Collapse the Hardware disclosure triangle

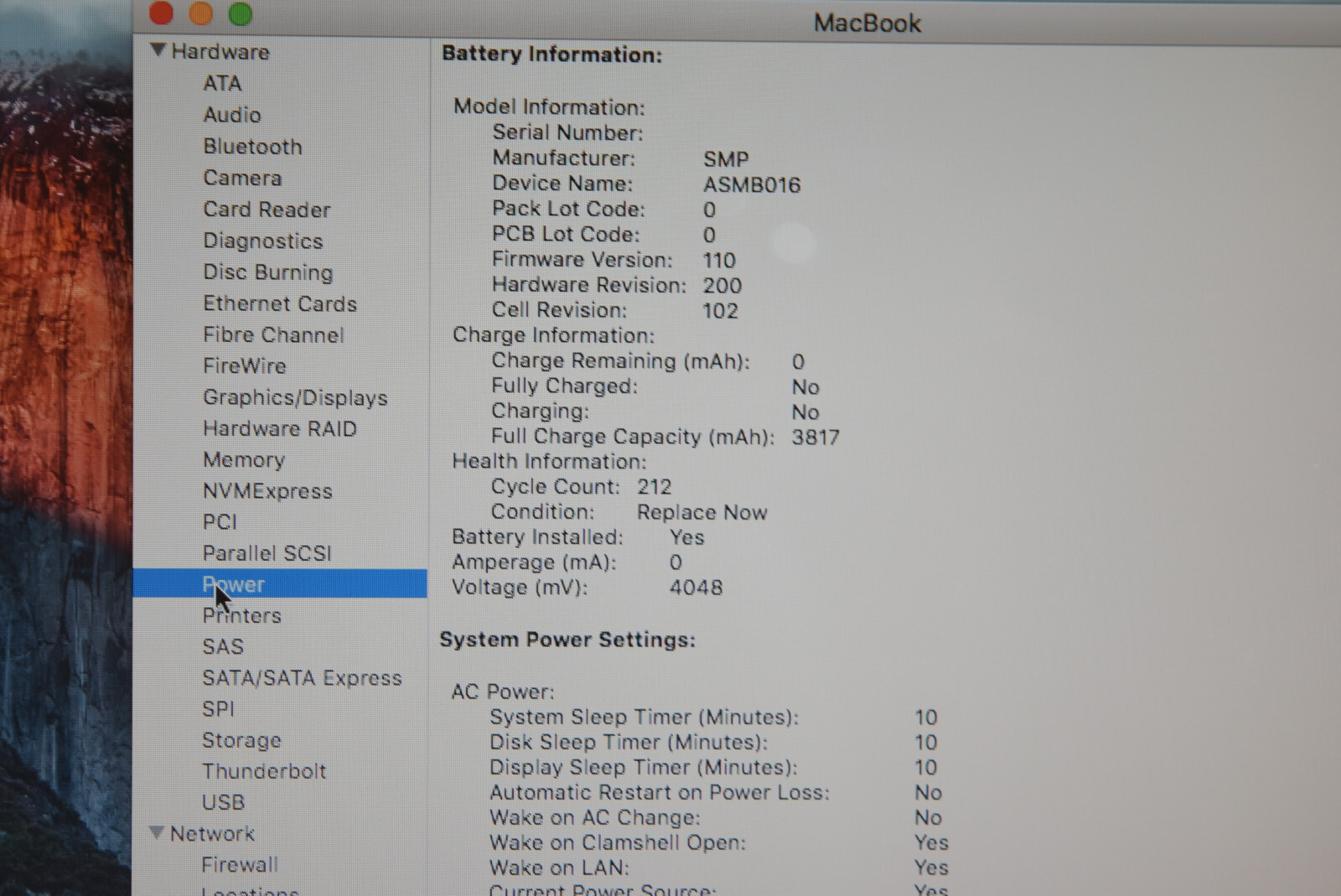(158, 50)
